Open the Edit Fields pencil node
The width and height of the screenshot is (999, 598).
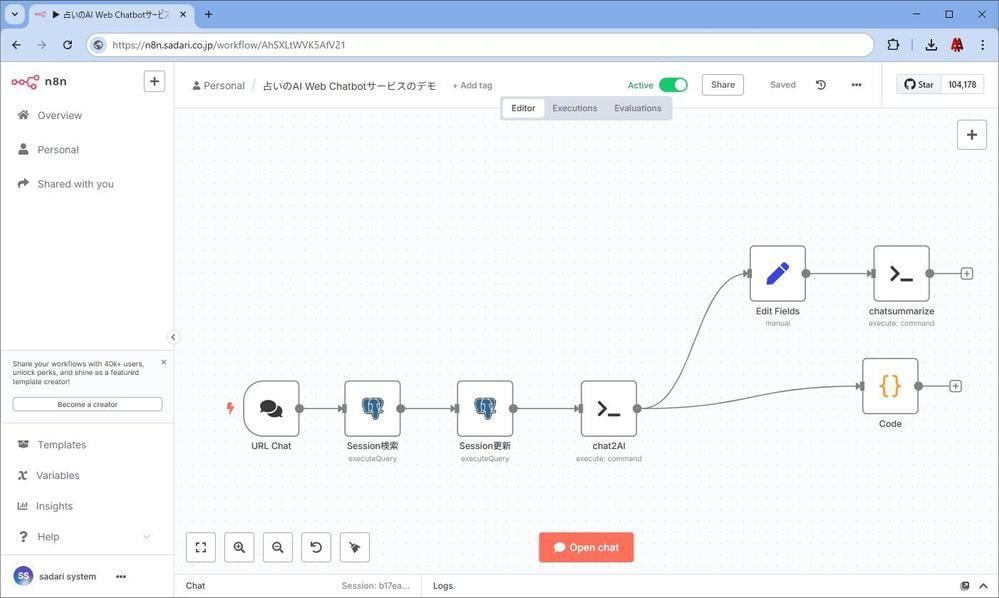point(777,273)
